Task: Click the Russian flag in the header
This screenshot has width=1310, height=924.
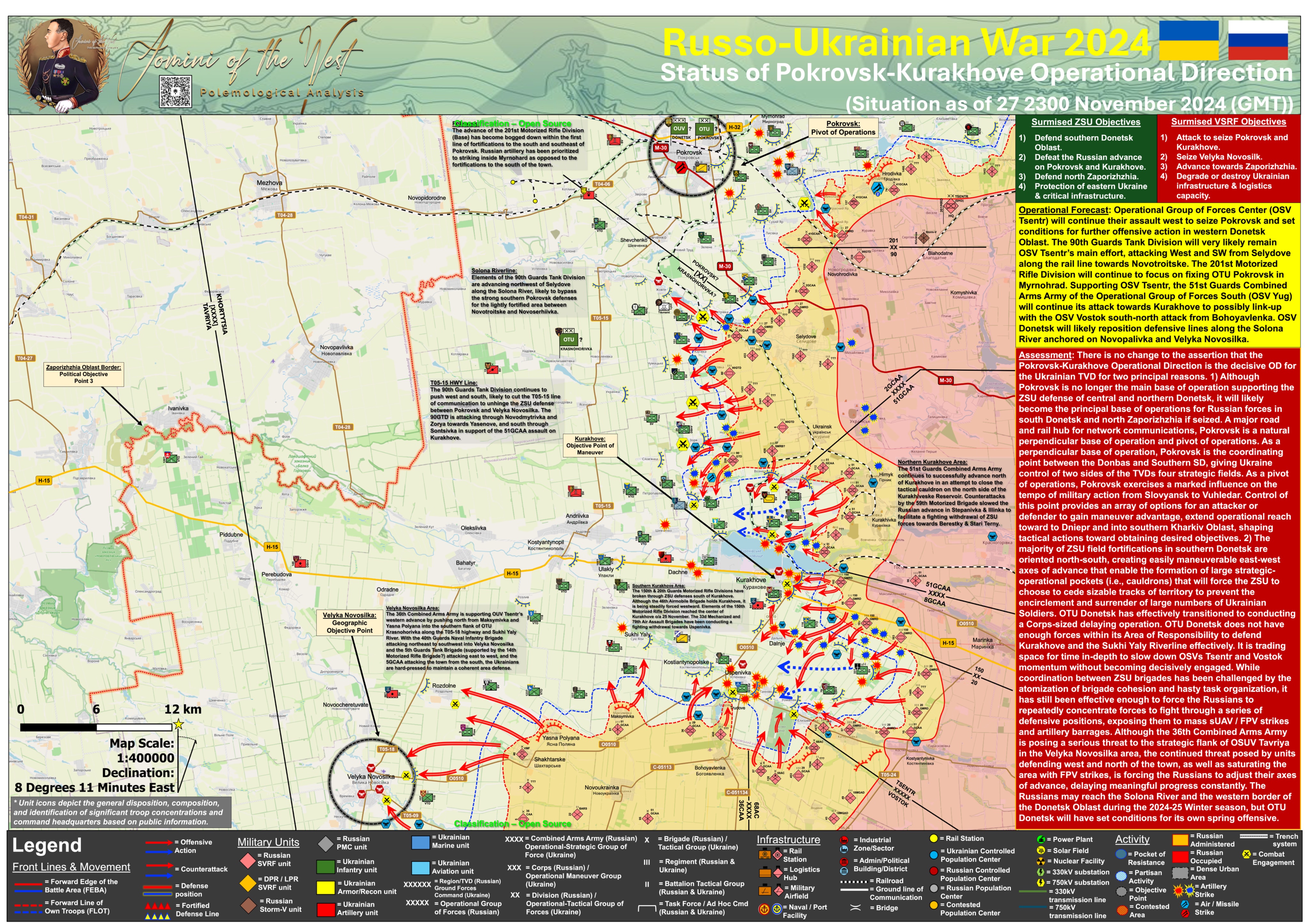Action: pos(1258,41)
